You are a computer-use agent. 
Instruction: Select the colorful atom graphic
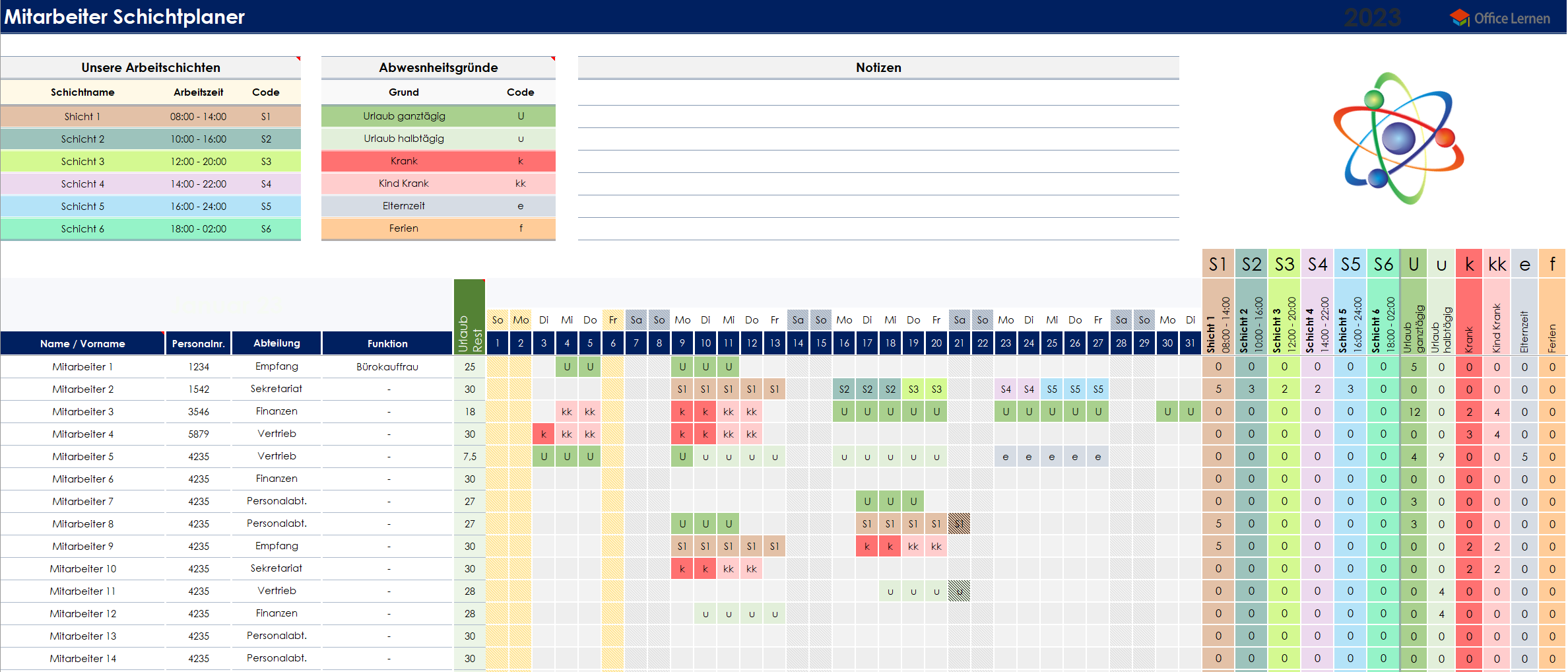(1398, 138)
